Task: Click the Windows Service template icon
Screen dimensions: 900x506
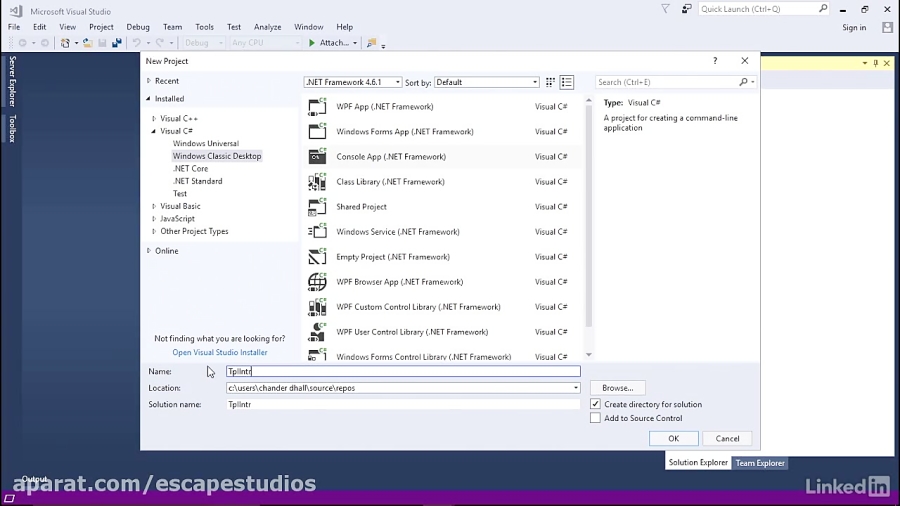Action: (x=317, y=232)
